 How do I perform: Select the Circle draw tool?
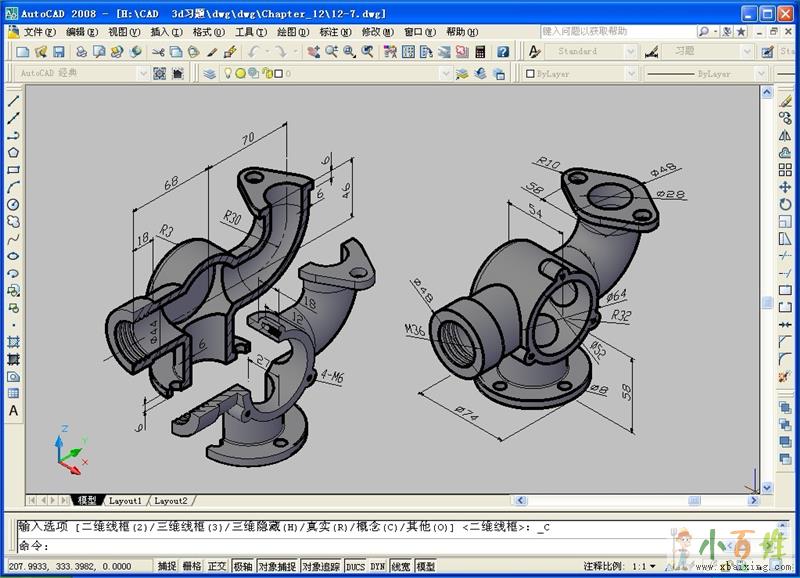tap(13, 205)
